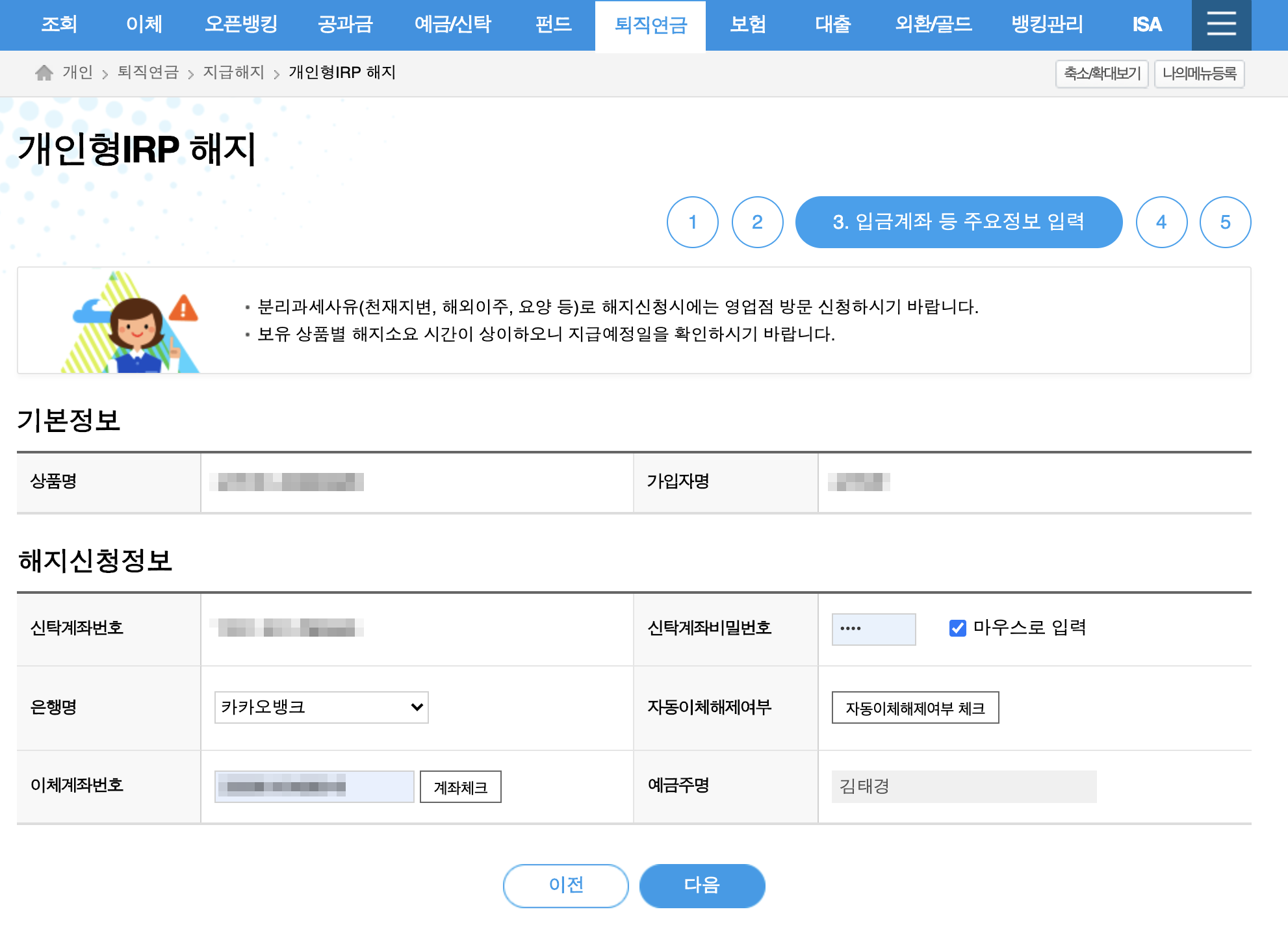
Task: Click the 축소/확대보기 button
Action: point(1101,73)
